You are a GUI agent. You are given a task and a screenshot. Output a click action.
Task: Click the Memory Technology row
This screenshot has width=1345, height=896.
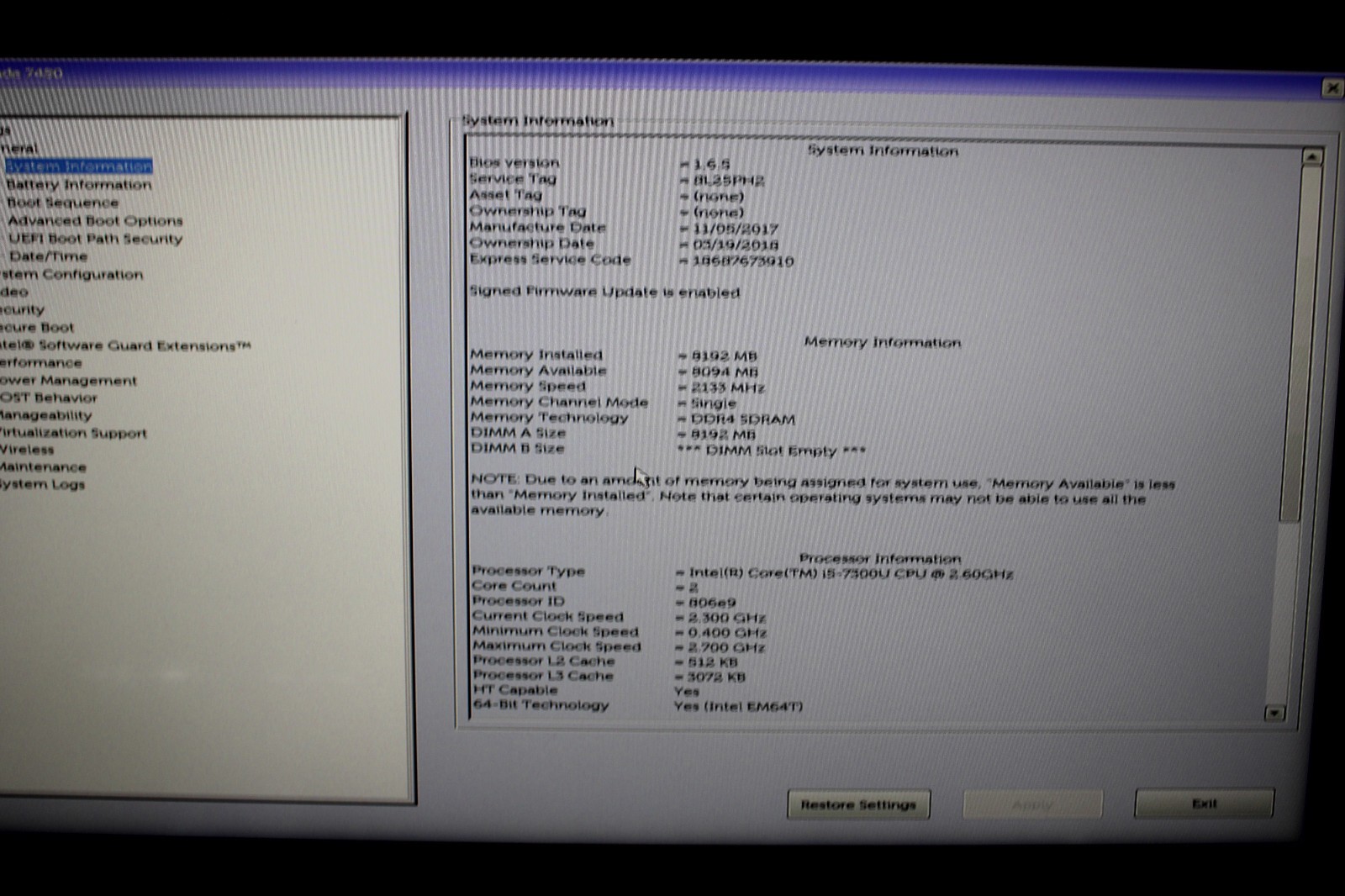[632, 418]
